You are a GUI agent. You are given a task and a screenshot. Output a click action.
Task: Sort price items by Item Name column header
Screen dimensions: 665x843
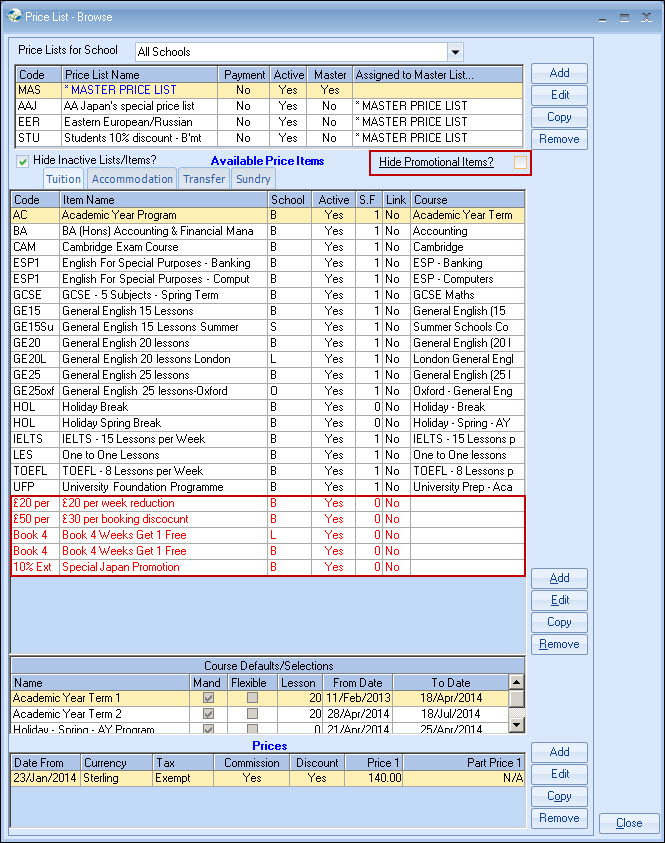(163, 200)
